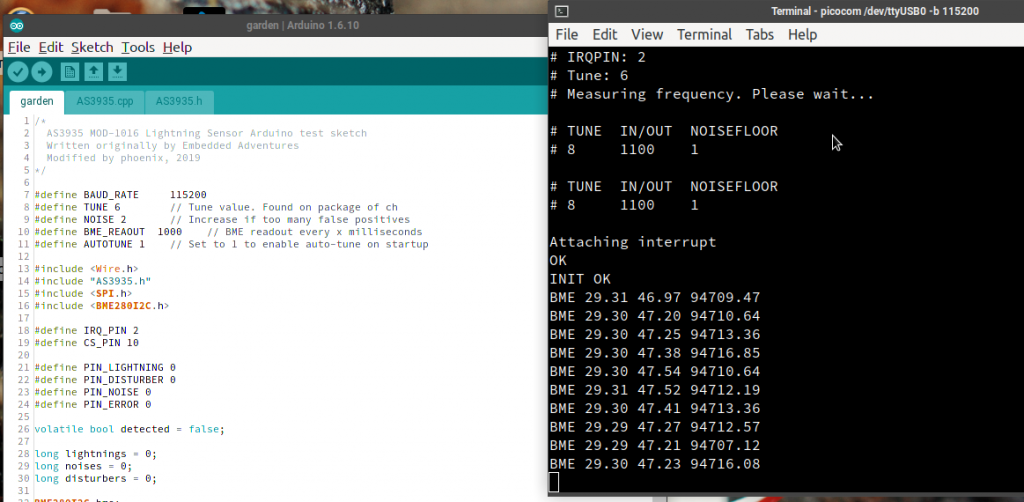Click the terminal cursor block at the prompt

554,482
